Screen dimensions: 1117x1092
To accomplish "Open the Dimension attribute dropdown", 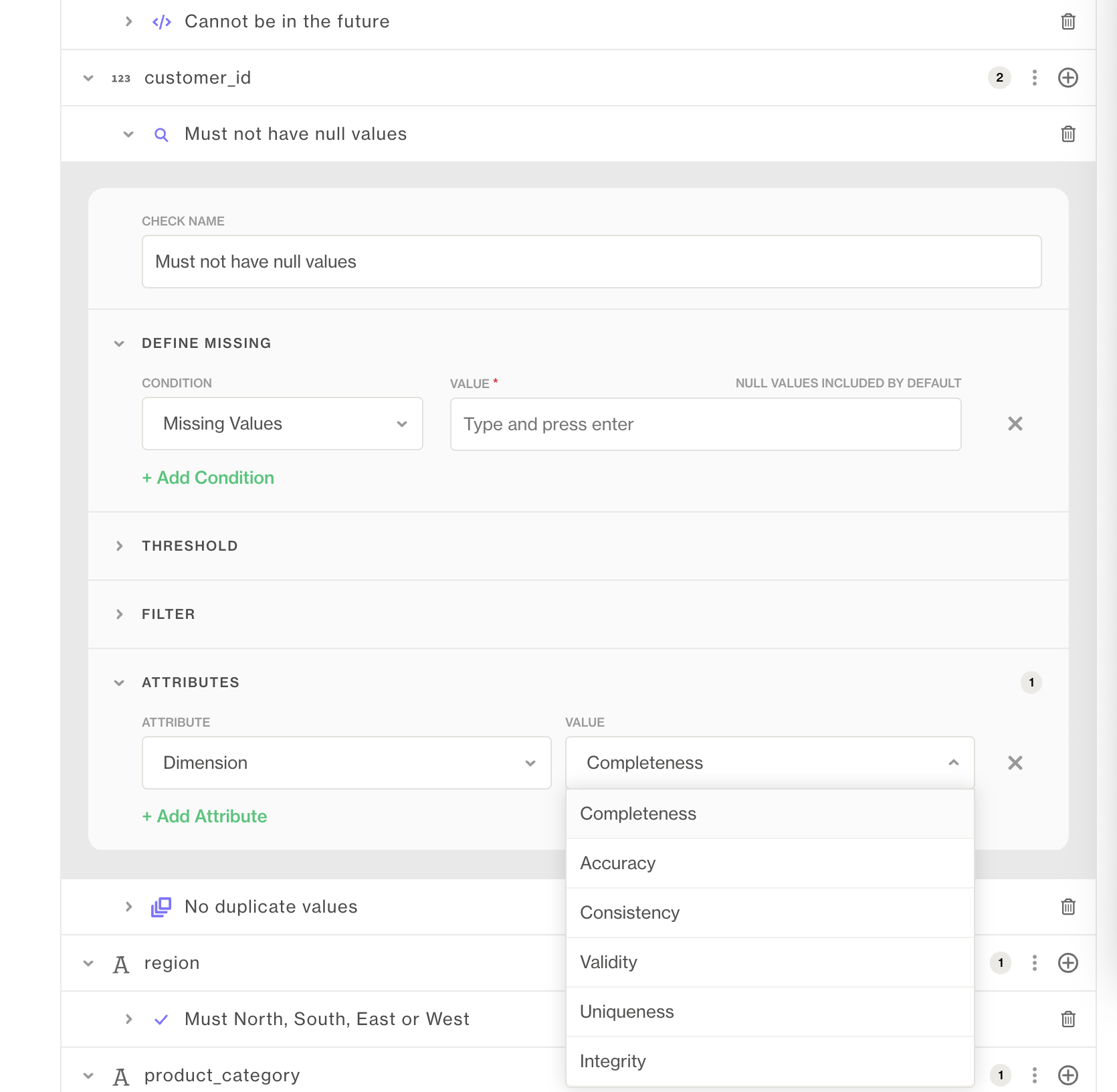I will [346, 763].
